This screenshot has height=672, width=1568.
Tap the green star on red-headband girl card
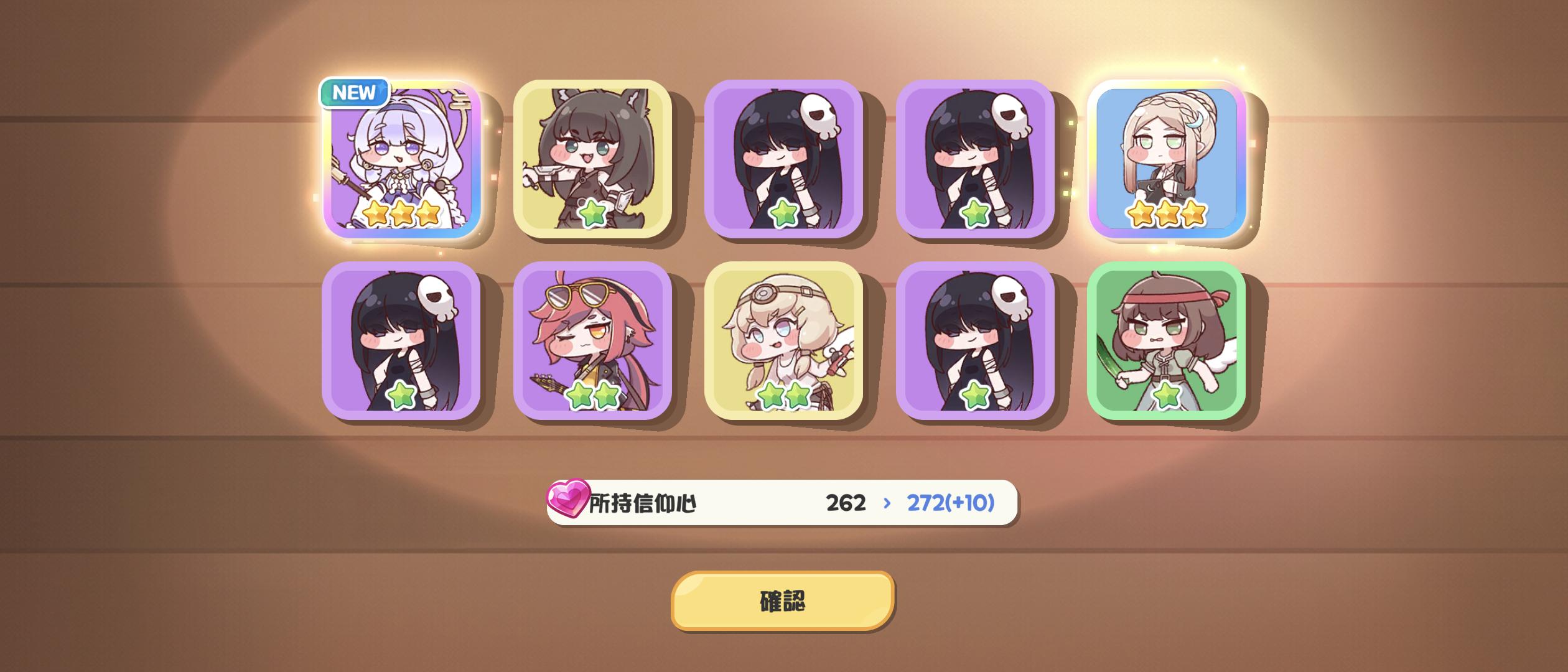(1167, 396)
